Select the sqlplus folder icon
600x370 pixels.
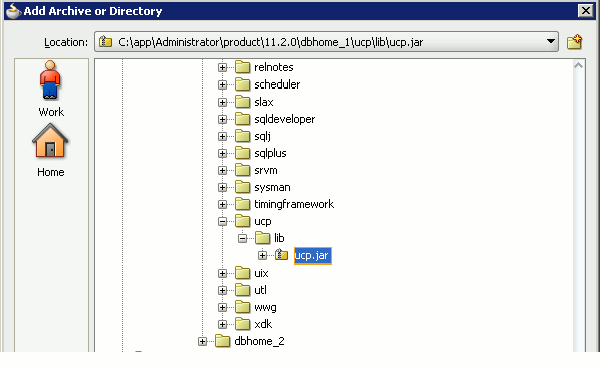(242, 153)
